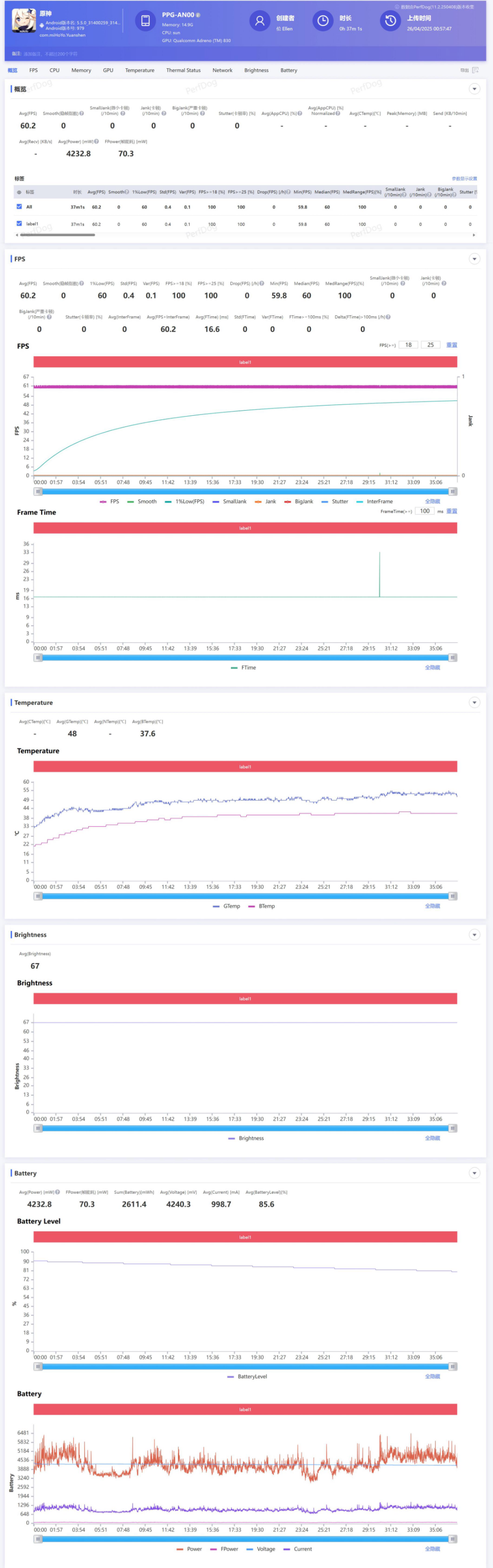Click the creator user profile icon
The image size is (493, 1568).
point(260,21)
